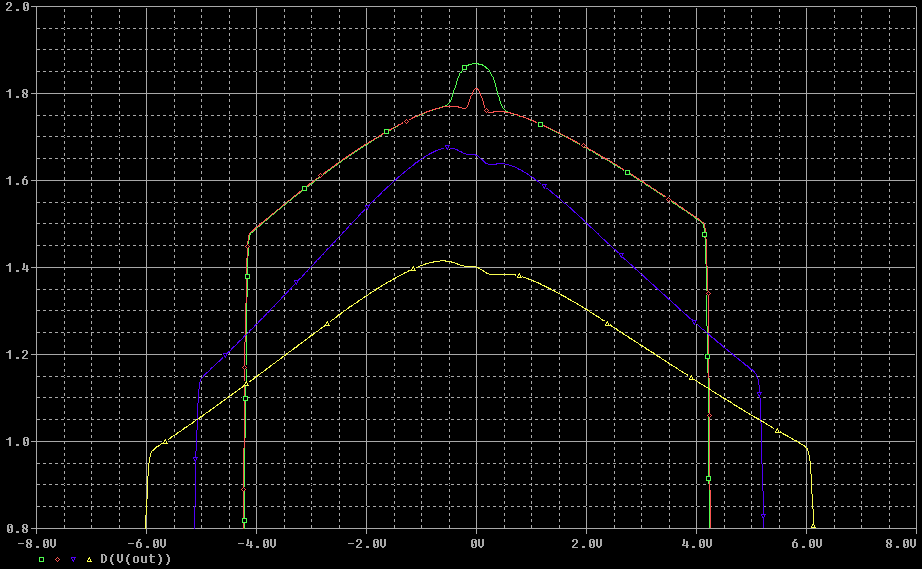Click the yellow triangle legend marker
The image size is (922, 569).
pyautogui.click(x=92, y=559)
